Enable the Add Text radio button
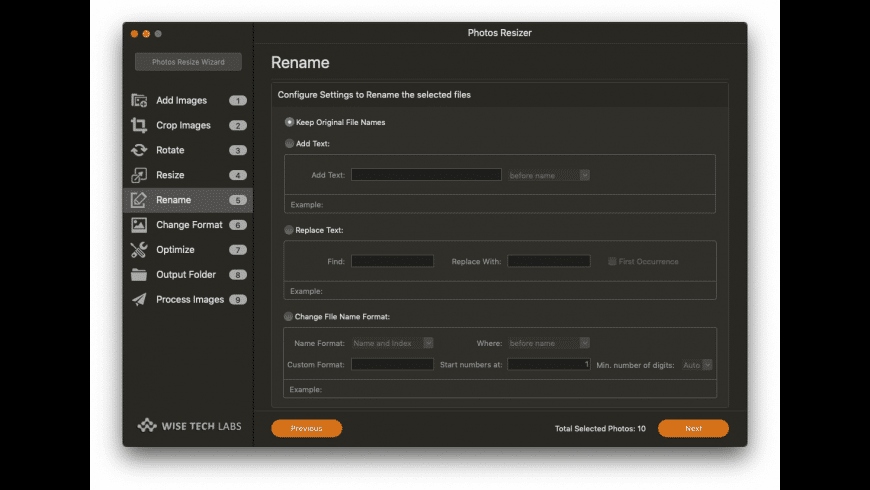The image size is (870, 490). [x=290, y=144]
